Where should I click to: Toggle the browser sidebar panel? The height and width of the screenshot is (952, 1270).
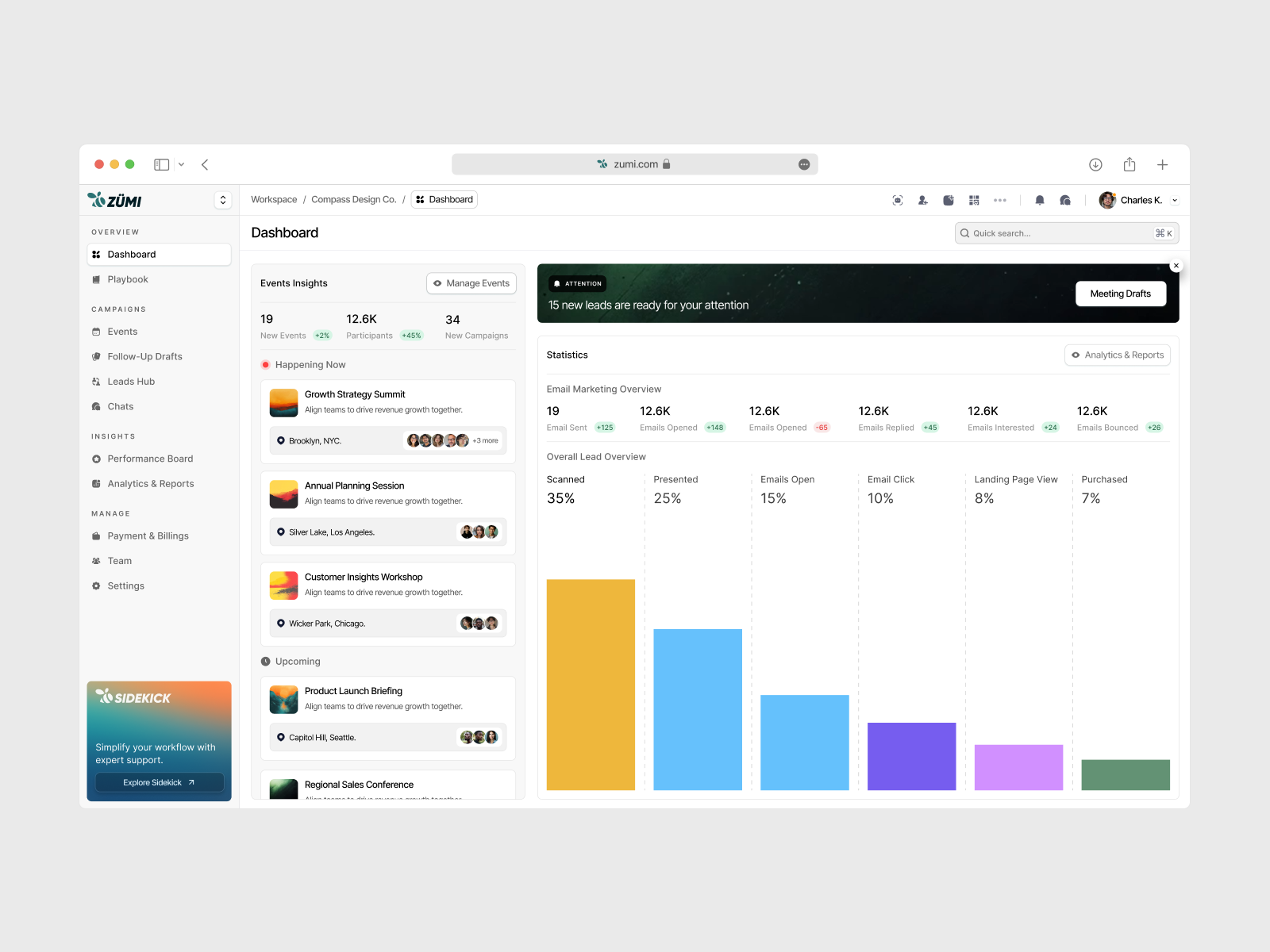coord(162,165)
